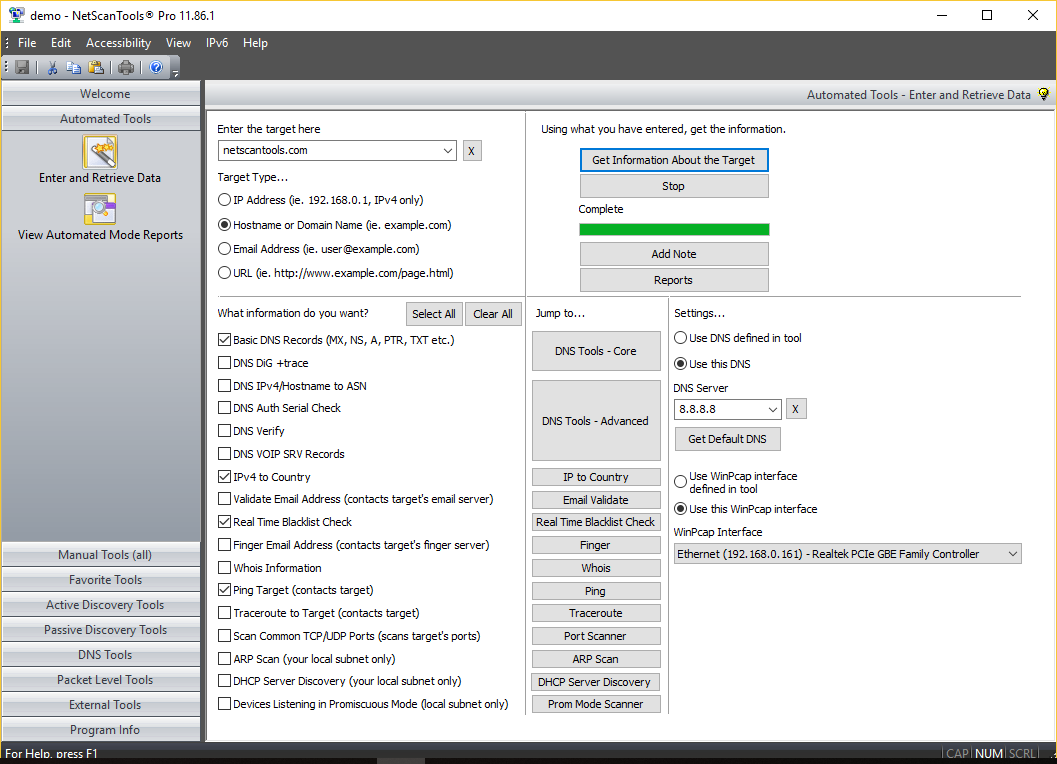Click the Save toolbar icon
This screenshot has width=1057, height=764.
pyautogui.click(x=22, y=67)
